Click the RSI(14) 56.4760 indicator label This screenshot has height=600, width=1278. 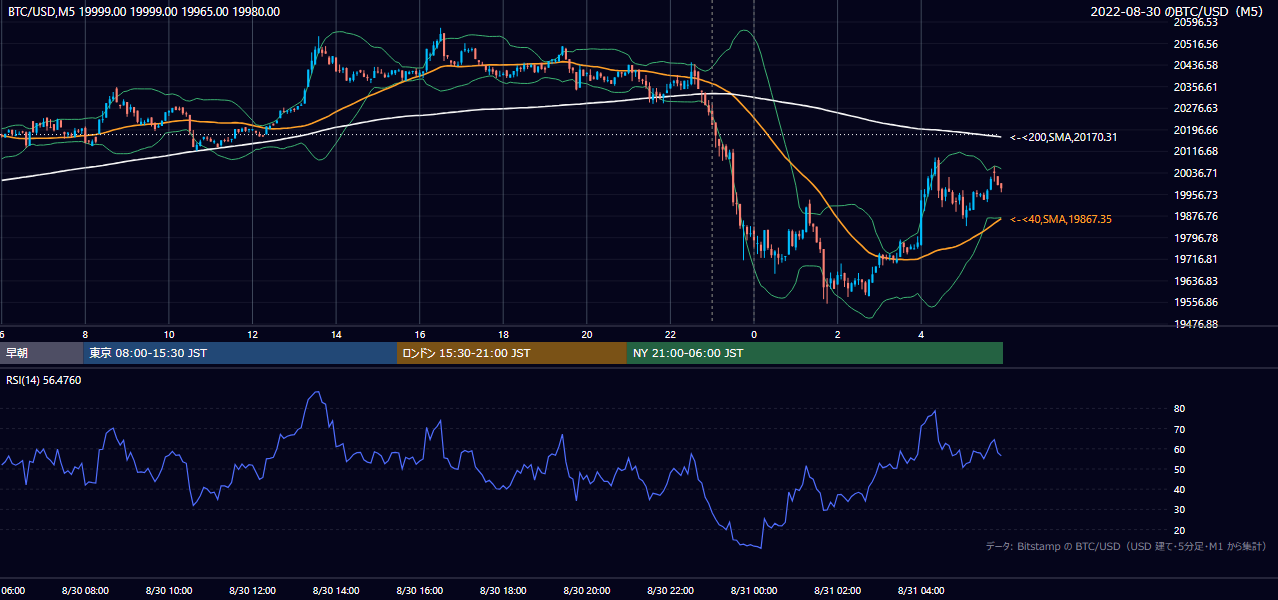pyautogui.click(x=44, y=380)
